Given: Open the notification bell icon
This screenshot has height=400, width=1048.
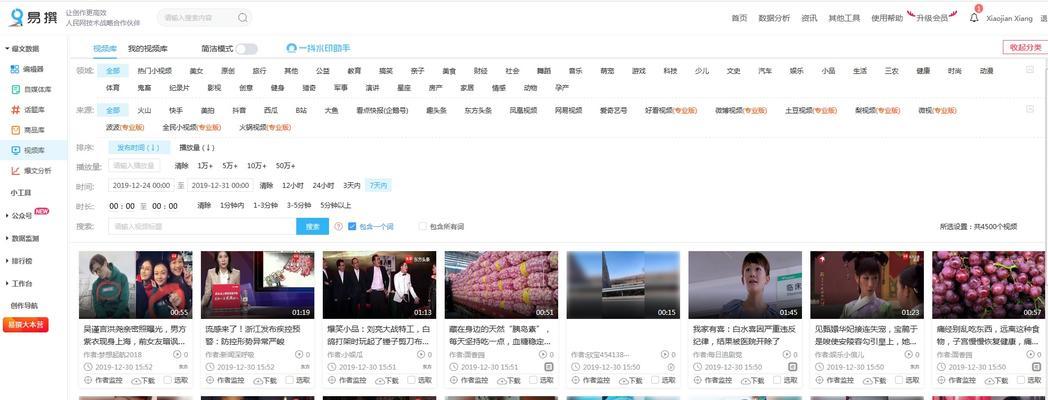Looking at the screenshot, I should point(974,18).
